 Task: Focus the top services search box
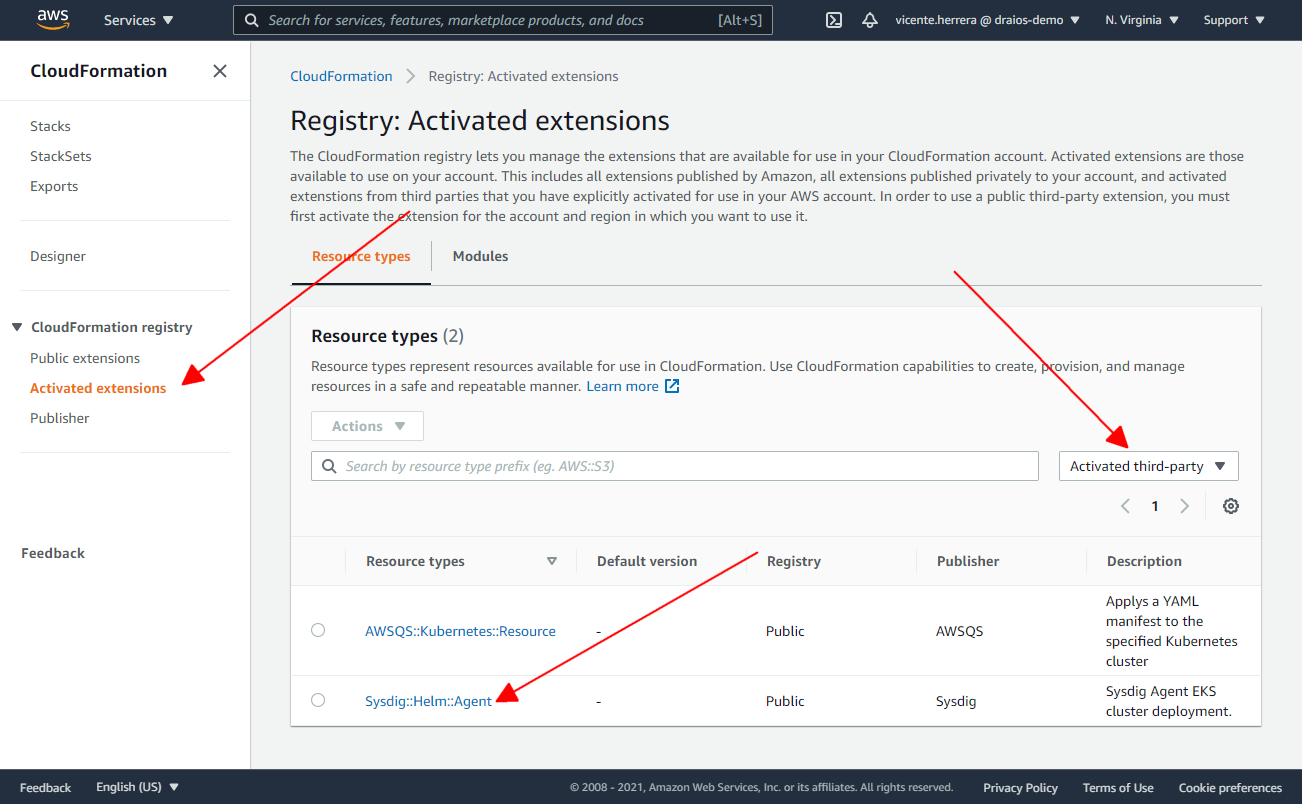point(503,20)
